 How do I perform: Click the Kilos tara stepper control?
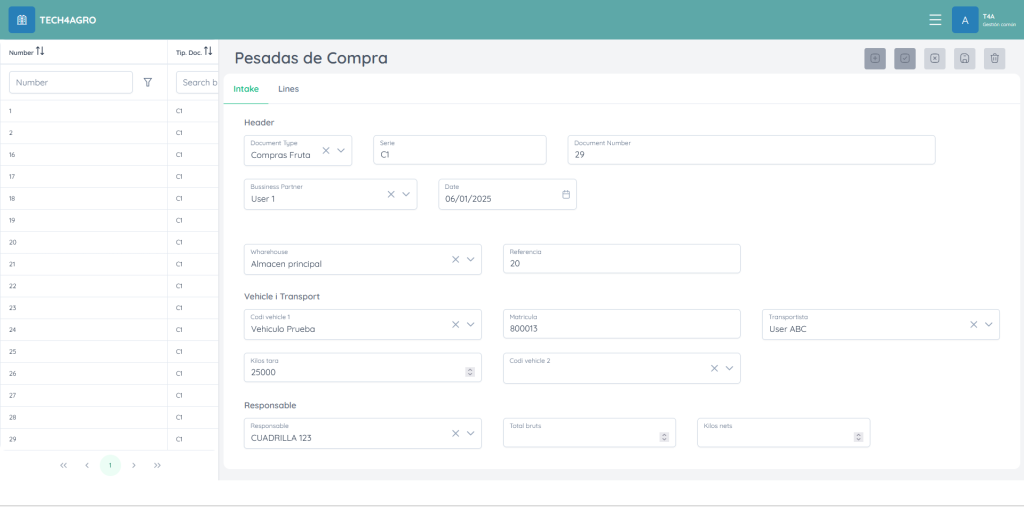470,372
